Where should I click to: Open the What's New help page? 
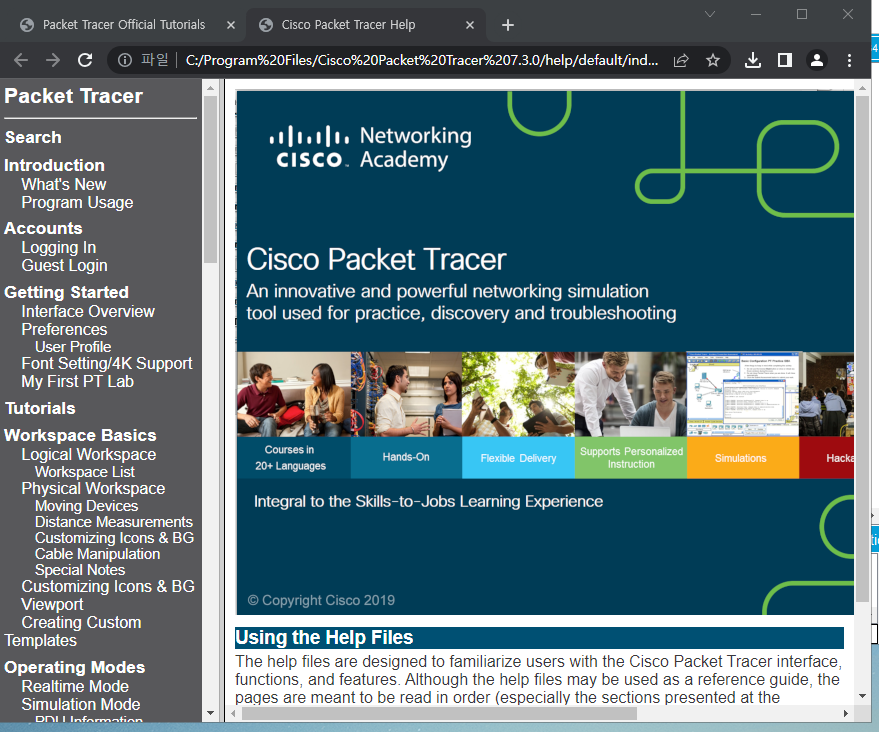pyautogui.click(x=64, y=185)
